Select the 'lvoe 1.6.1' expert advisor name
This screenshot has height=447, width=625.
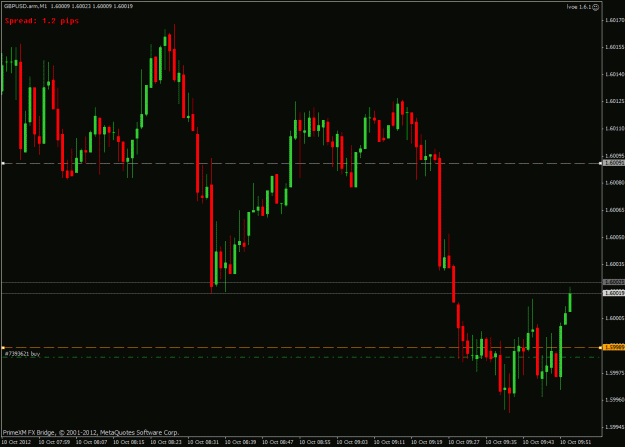579,7
